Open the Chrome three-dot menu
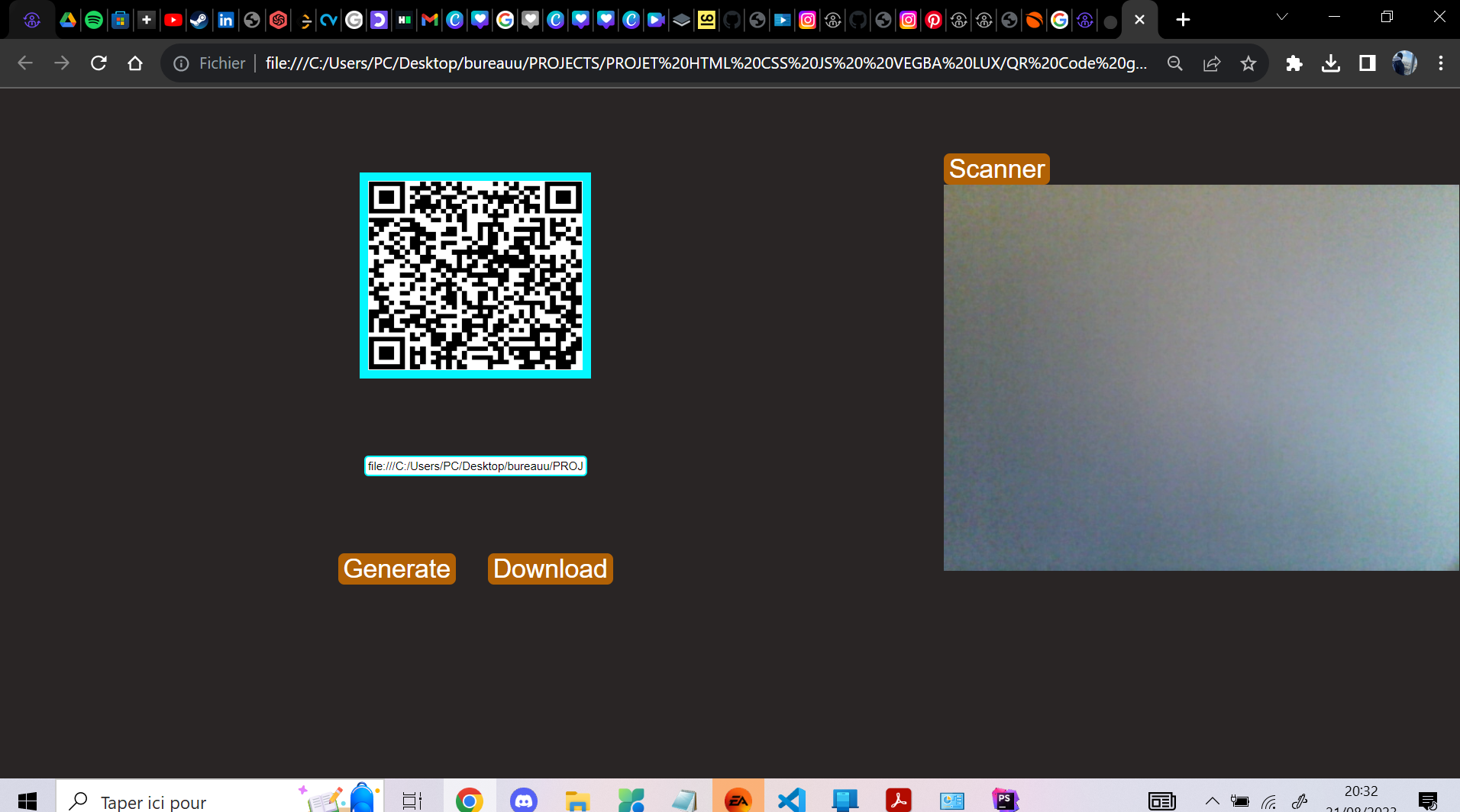This screenshot has height=812, width=1460. (1442, 63)
